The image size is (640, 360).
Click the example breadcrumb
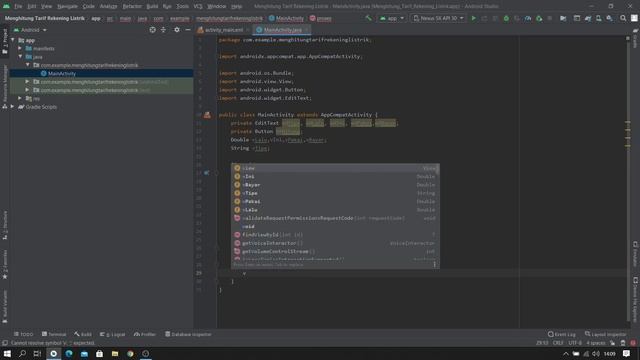[x=180, y=18]
